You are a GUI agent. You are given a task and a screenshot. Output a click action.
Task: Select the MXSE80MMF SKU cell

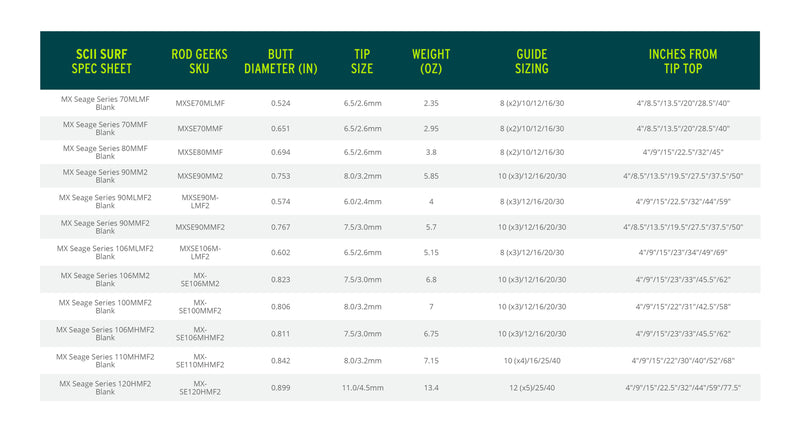(x=200, y=152)
